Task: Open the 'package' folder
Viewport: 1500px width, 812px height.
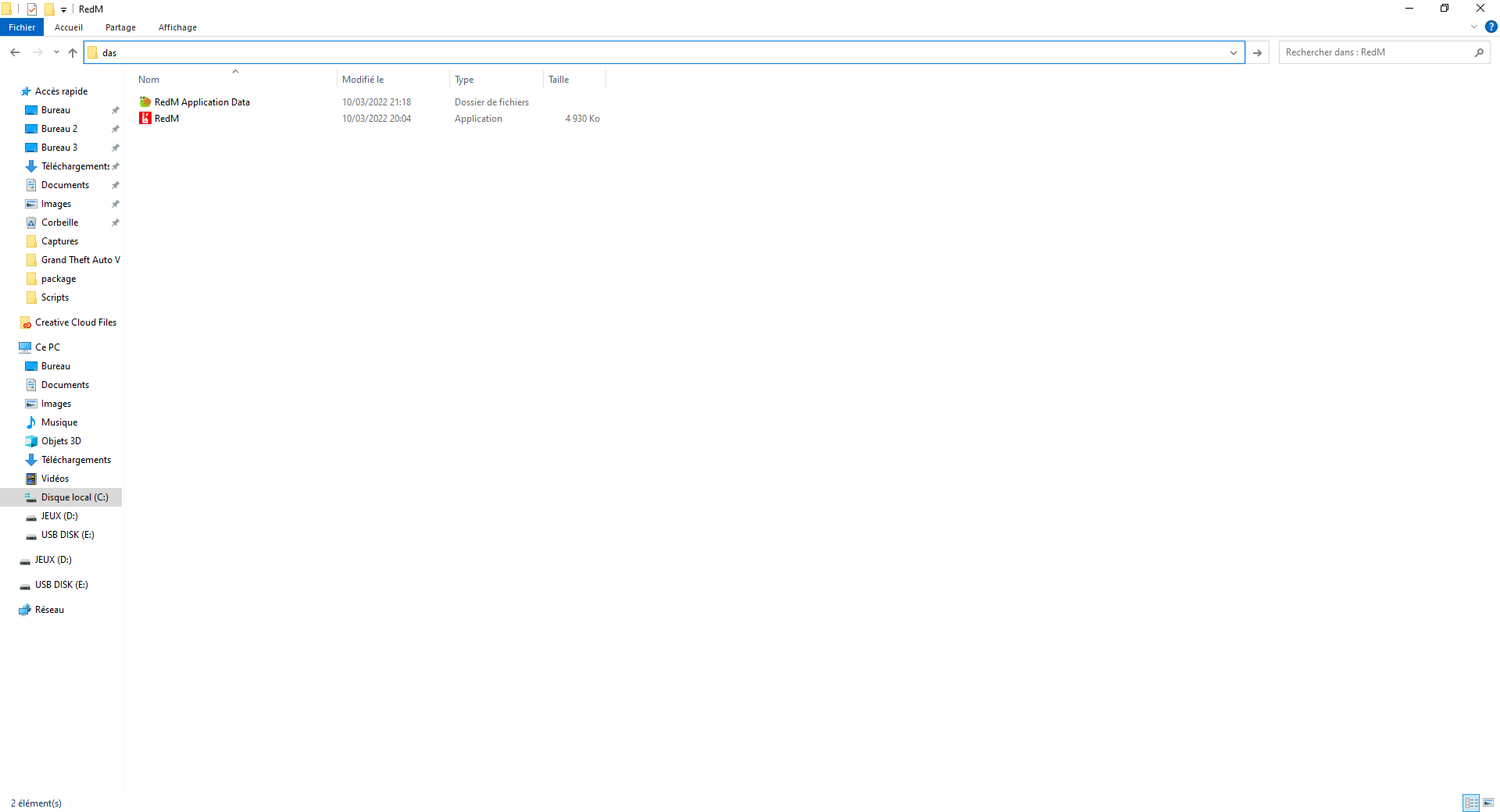Action: tap(59, 279)
